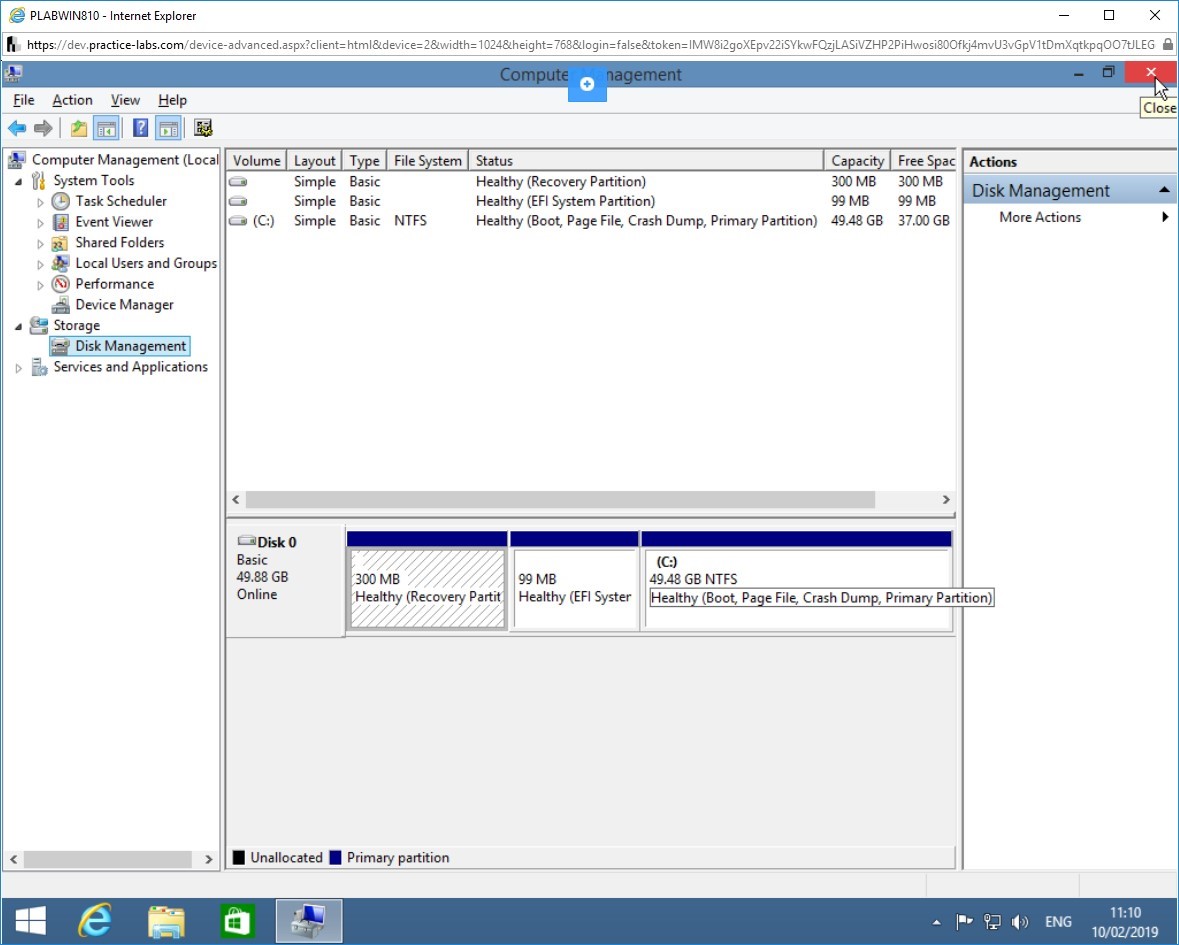Click the Recovery Partition volume drive icon
Viewport: 1179px width, 945px height.
click(238, 181)
